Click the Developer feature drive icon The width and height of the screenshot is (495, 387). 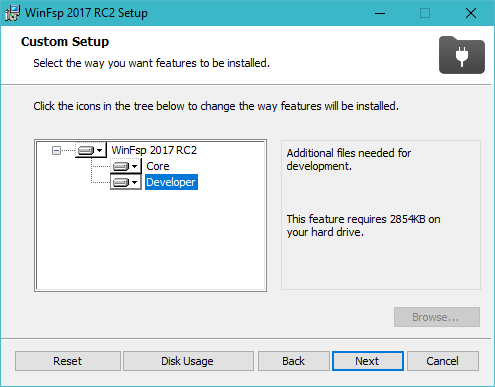point(121,182)
